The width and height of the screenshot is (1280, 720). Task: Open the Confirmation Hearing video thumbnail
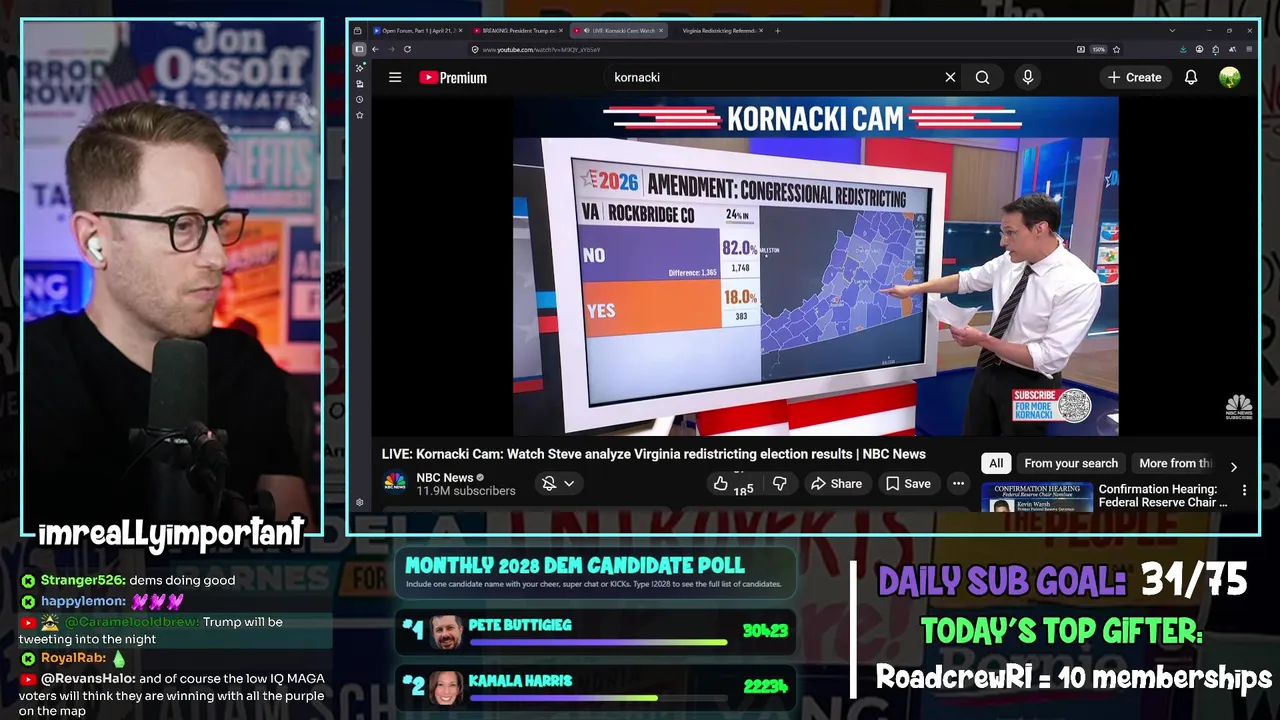point(1036,497)
